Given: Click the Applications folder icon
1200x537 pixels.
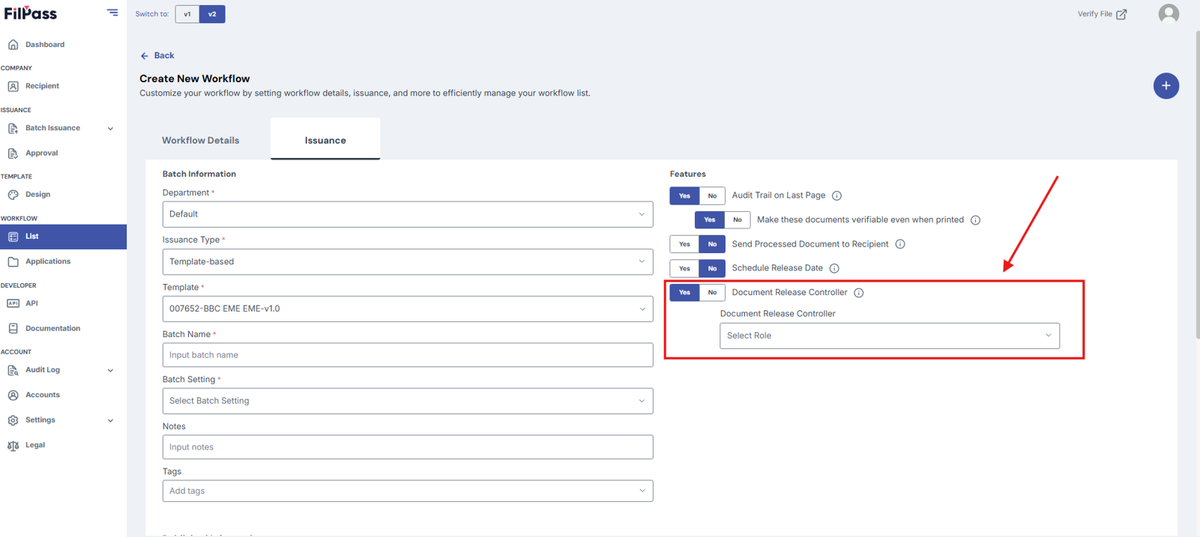Looking at the screenshot, I should point(13,261).
